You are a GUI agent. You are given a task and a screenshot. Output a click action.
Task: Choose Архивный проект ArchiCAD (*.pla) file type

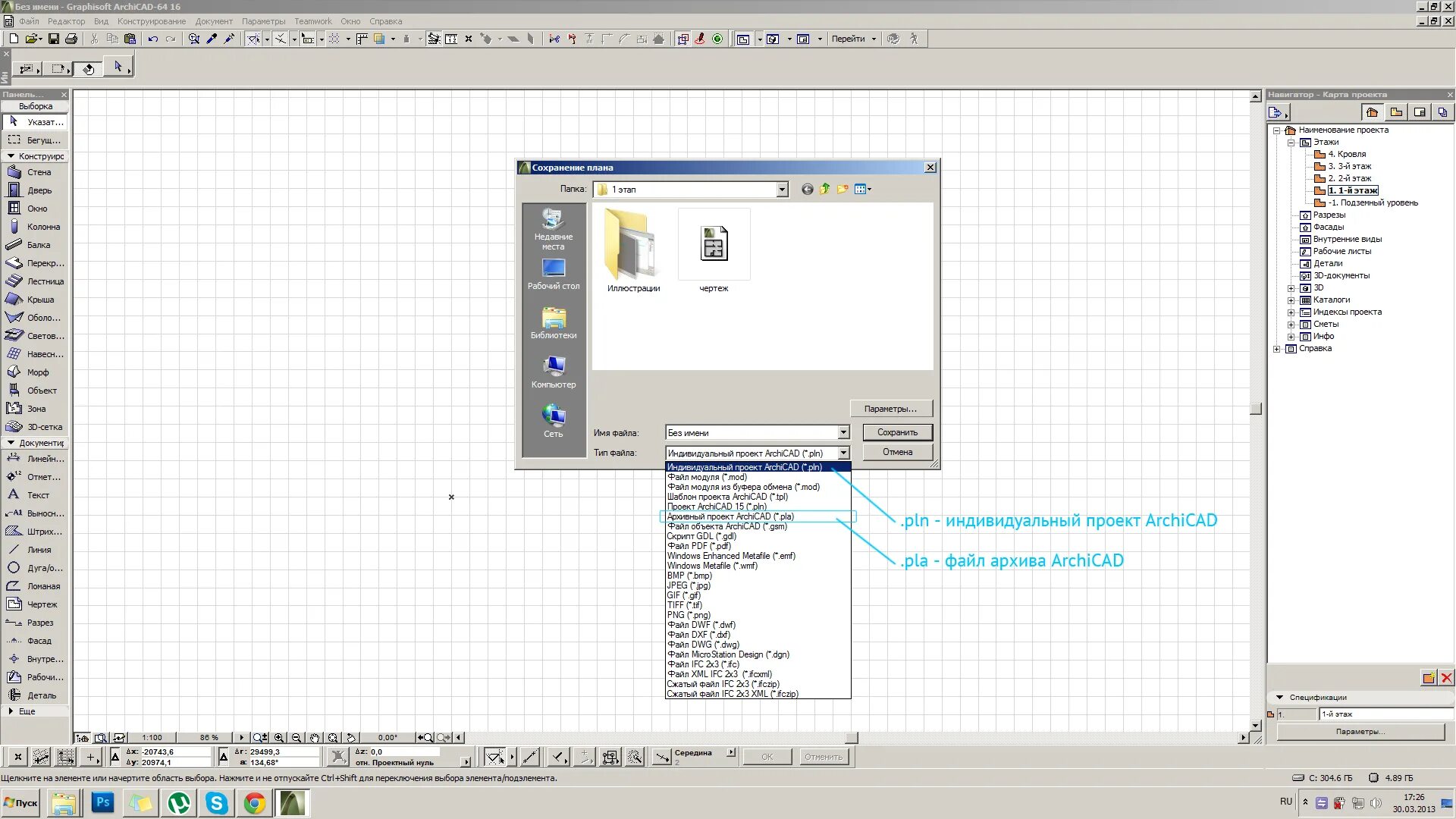click(x=758, y=516)
